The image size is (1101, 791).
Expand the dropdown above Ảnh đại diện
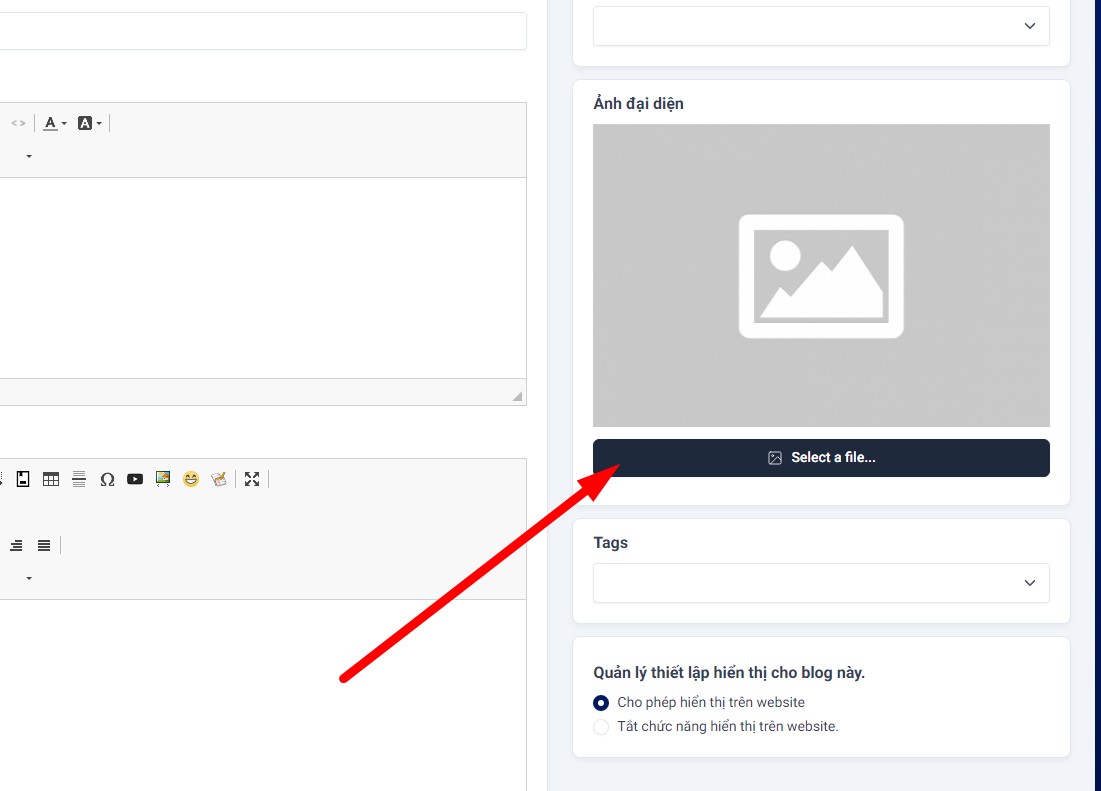point(821,26)
